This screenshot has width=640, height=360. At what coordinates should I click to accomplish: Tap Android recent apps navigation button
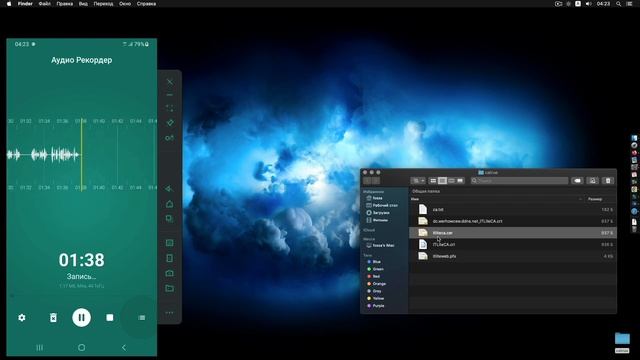40,347
